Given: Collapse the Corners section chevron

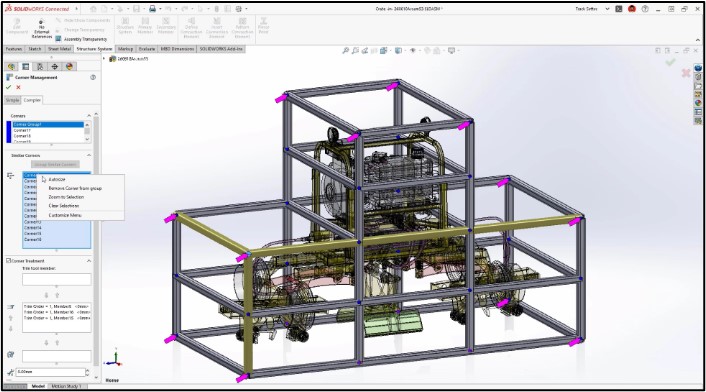Looking at the screenshot, I should pyautogui.click(x=89, y=116).
